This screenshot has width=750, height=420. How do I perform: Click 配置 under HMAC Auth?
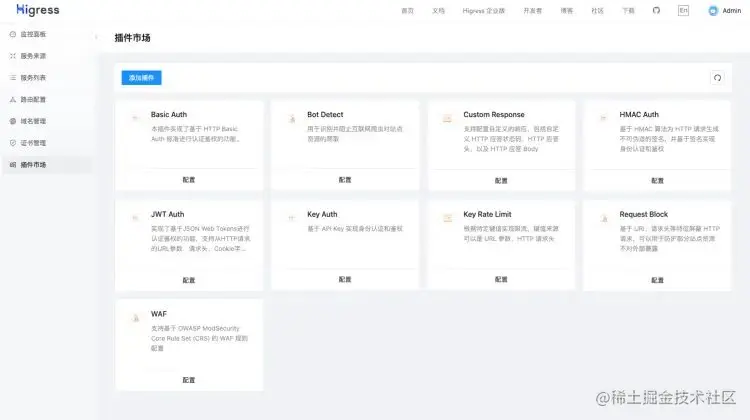[x=658, y=181]
